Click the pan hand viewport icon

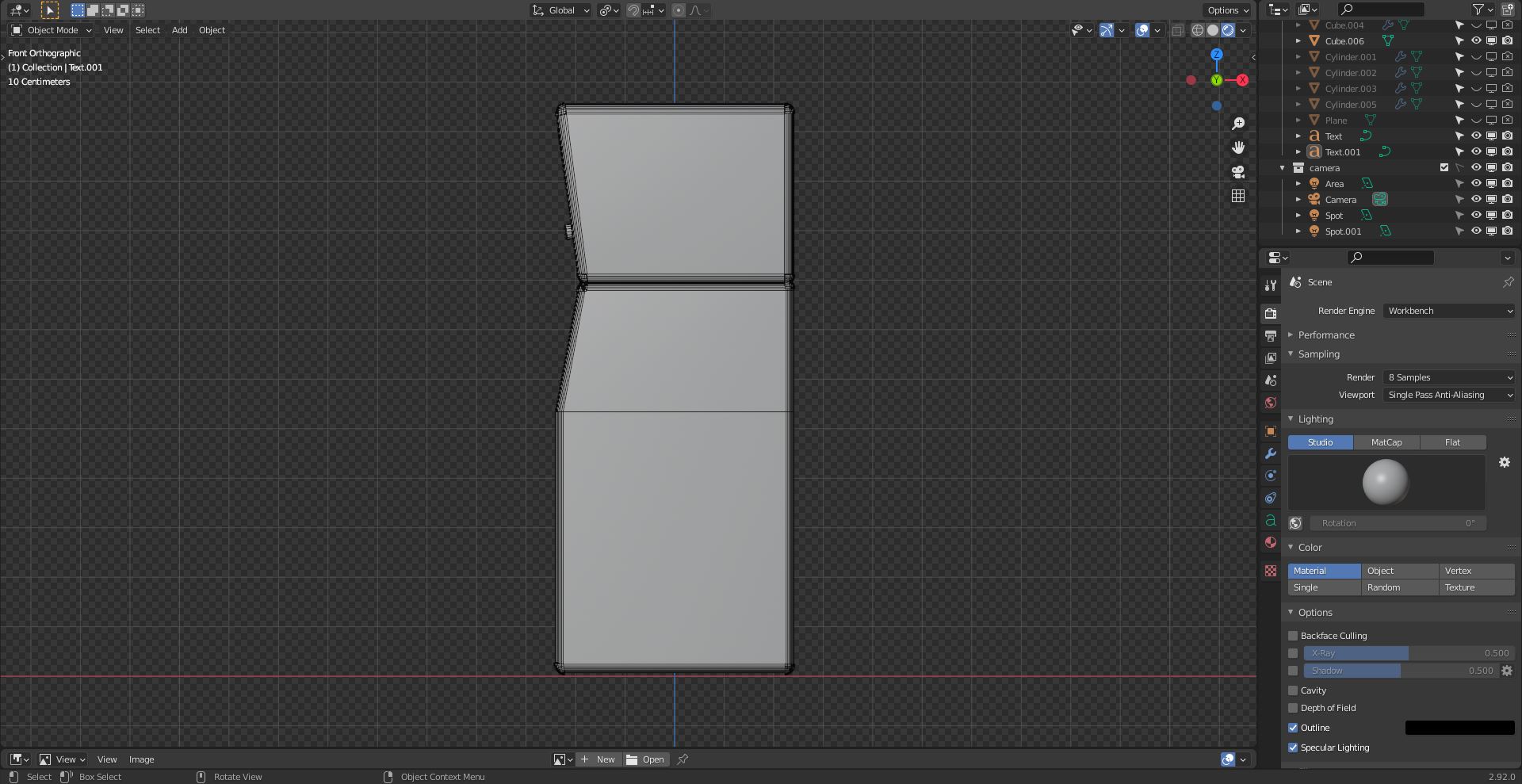coord(1238,148)
